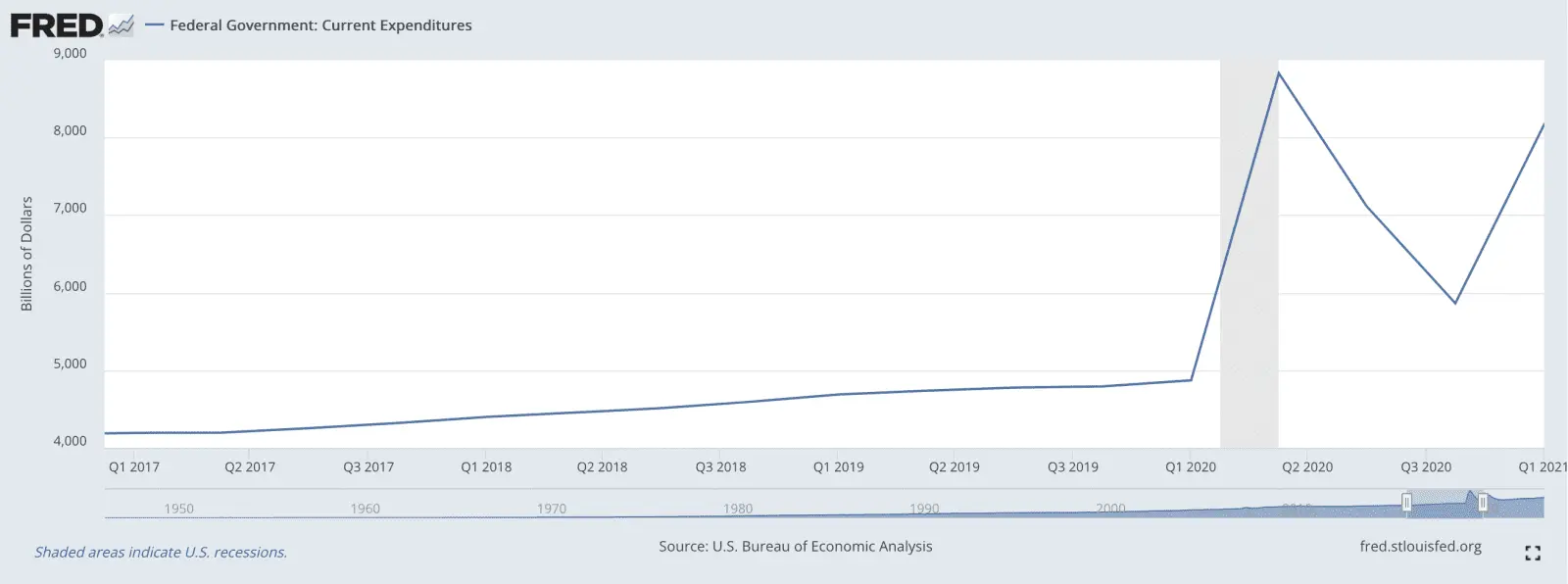Select the Federal Government: Current Expenditures legend label
1568x584 pixels.
pyautogui.click(x=320, y=25)
